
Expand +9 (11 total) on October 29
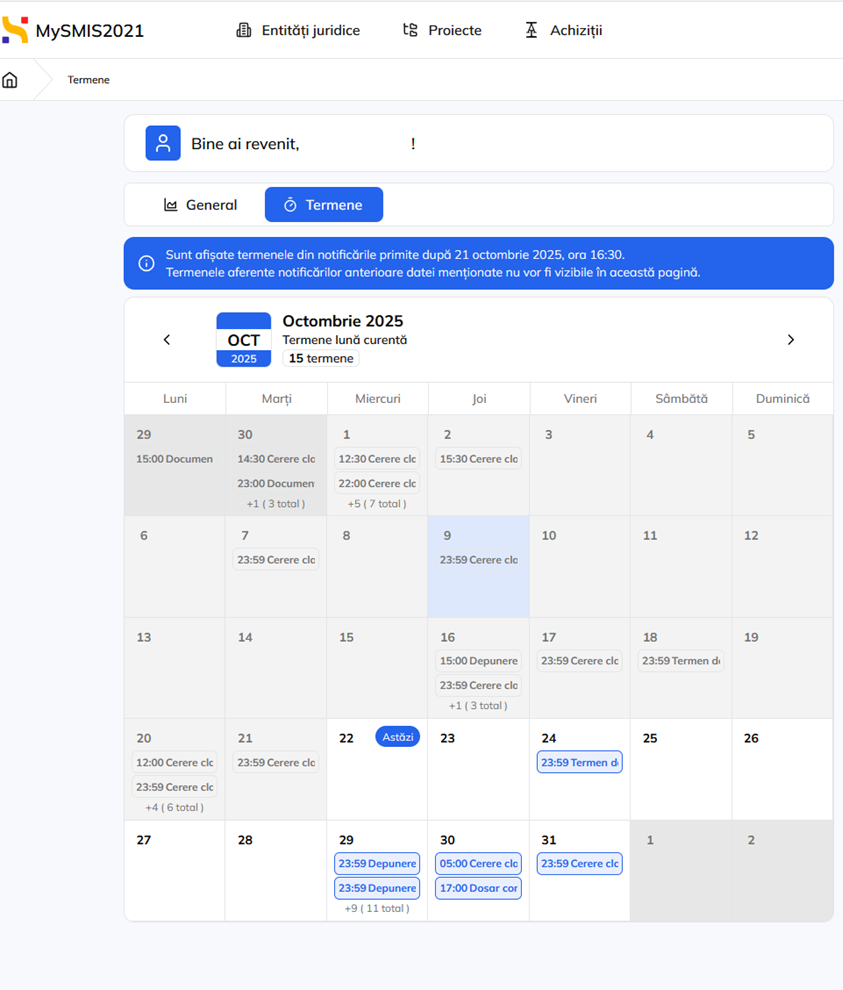[377, 908]
